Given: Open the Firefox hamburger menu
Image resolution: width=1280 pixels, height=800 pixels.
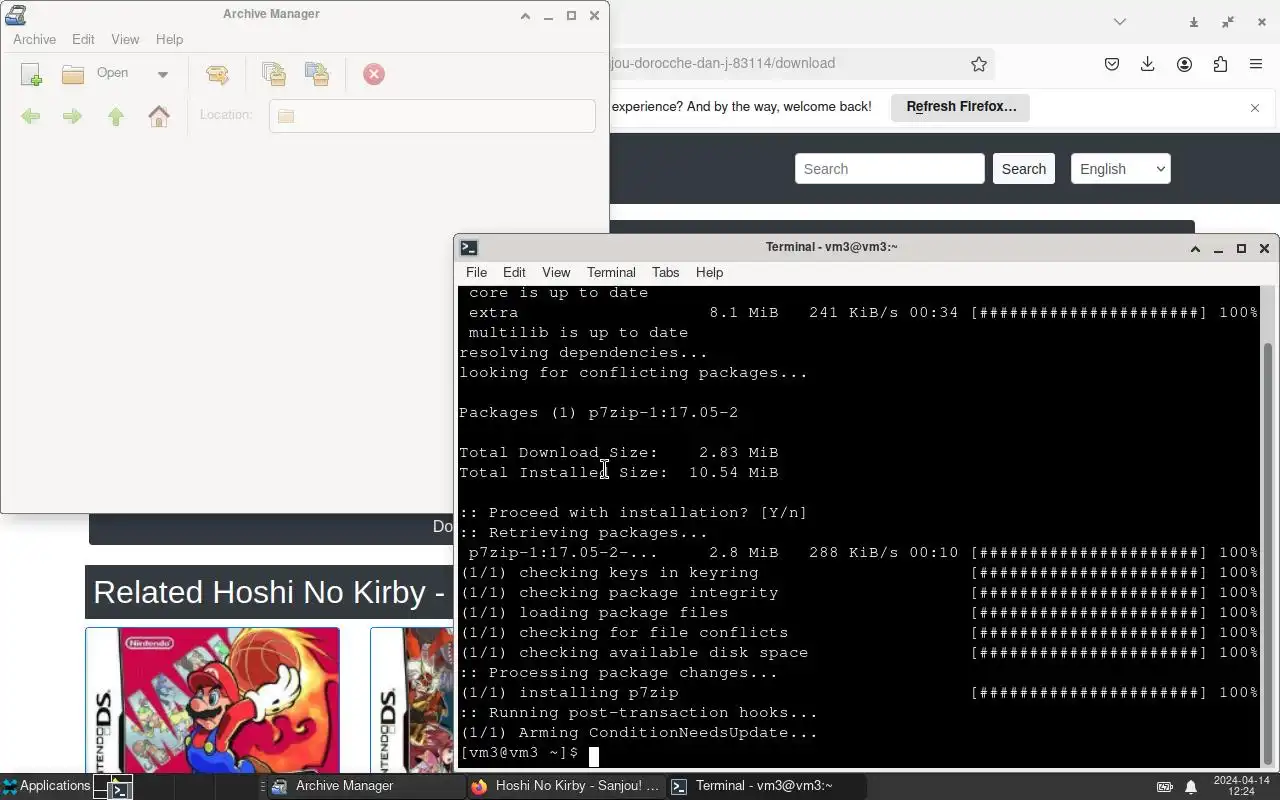Looking at the screenshot, I should coord(1256,64).
